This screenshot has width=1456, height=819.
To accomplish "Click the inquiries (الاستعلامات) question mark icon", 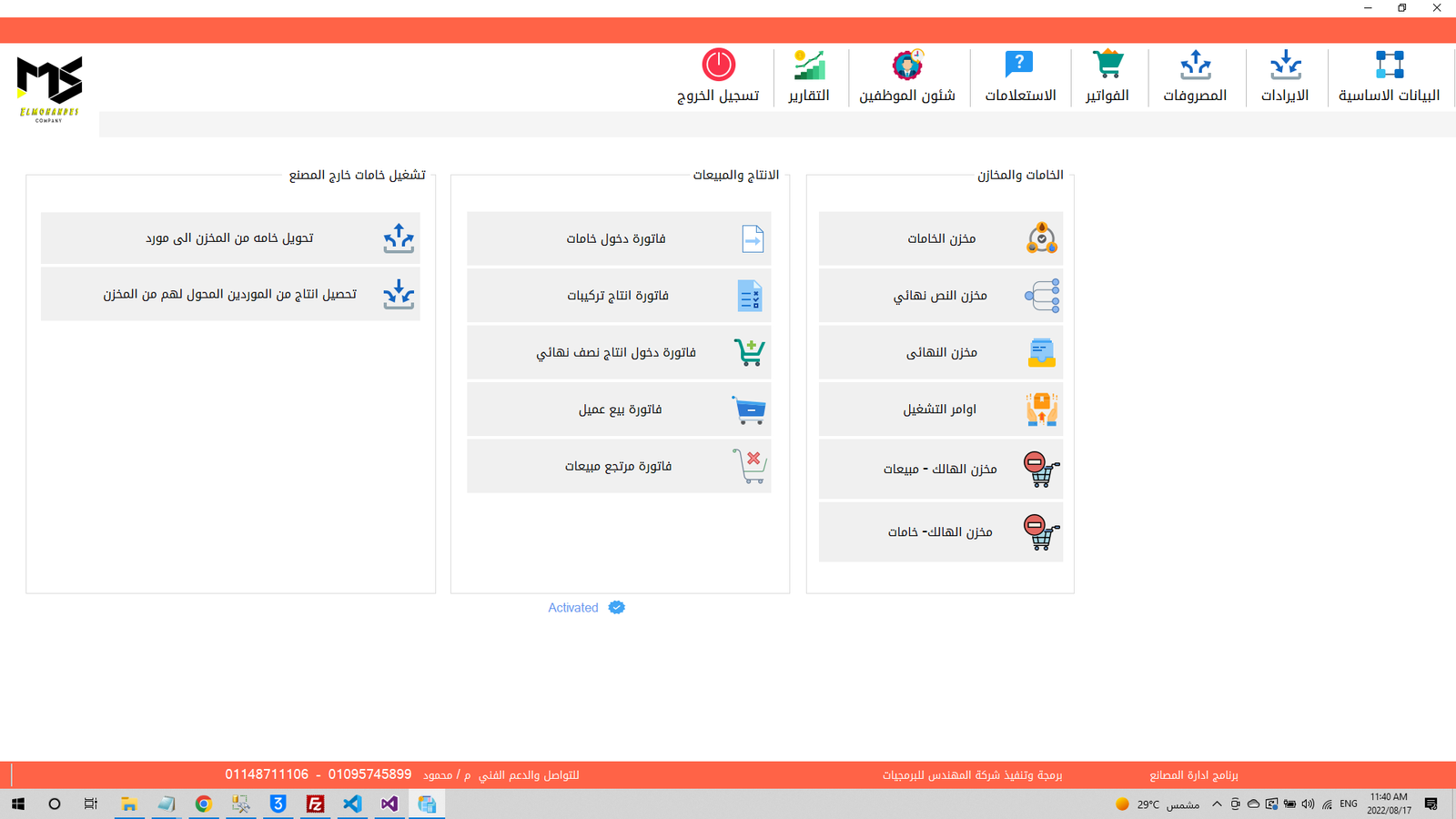I will click(1019, 66).
